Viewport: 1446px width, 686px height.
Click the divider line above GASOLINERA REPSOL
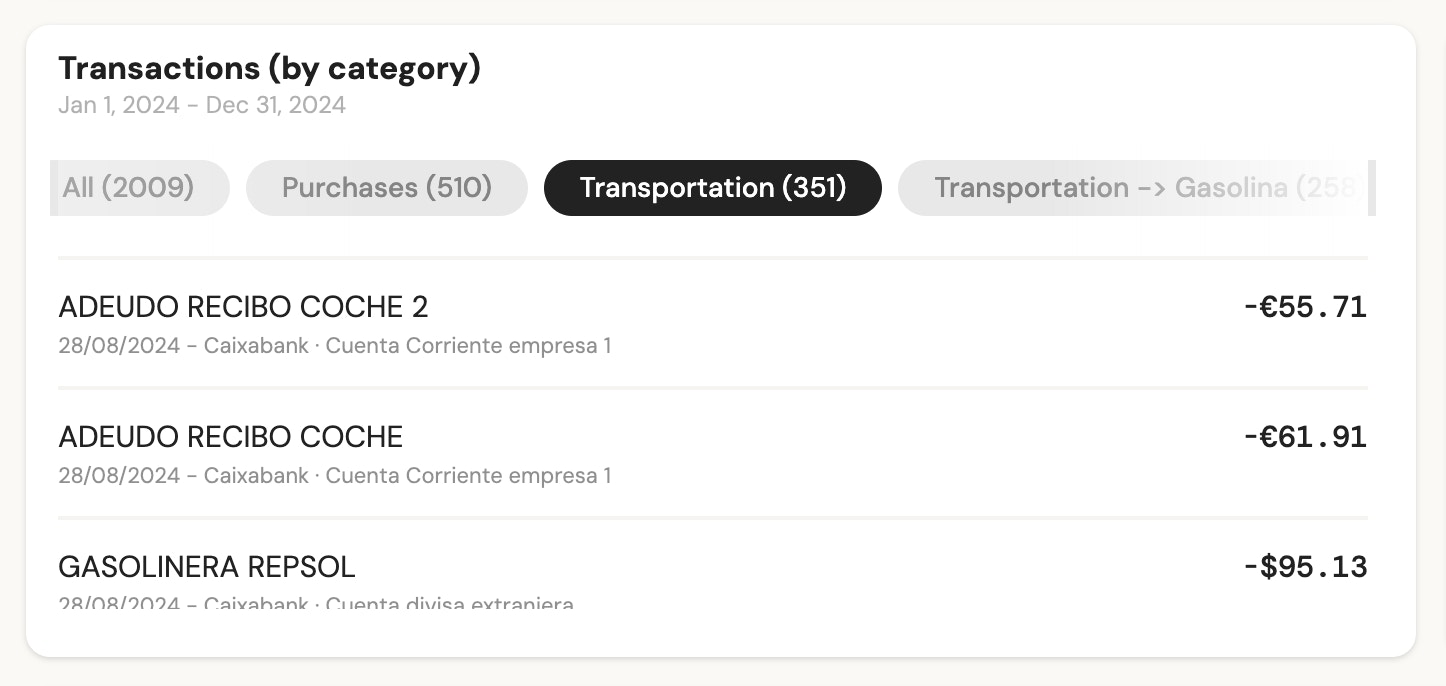[712, 518]
